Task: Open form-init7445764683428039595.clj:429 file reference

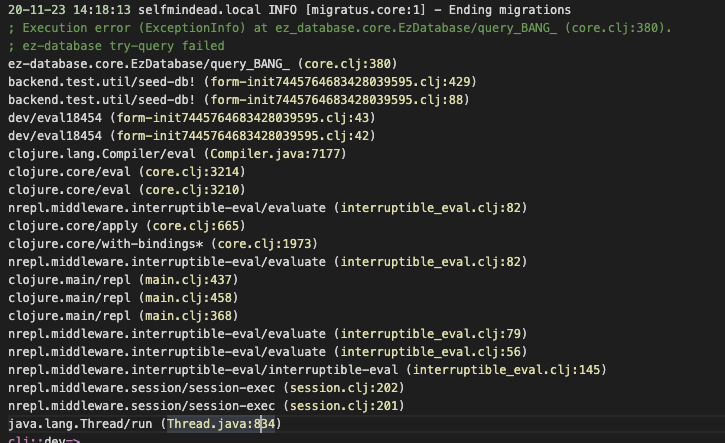Action: point(340,82)
